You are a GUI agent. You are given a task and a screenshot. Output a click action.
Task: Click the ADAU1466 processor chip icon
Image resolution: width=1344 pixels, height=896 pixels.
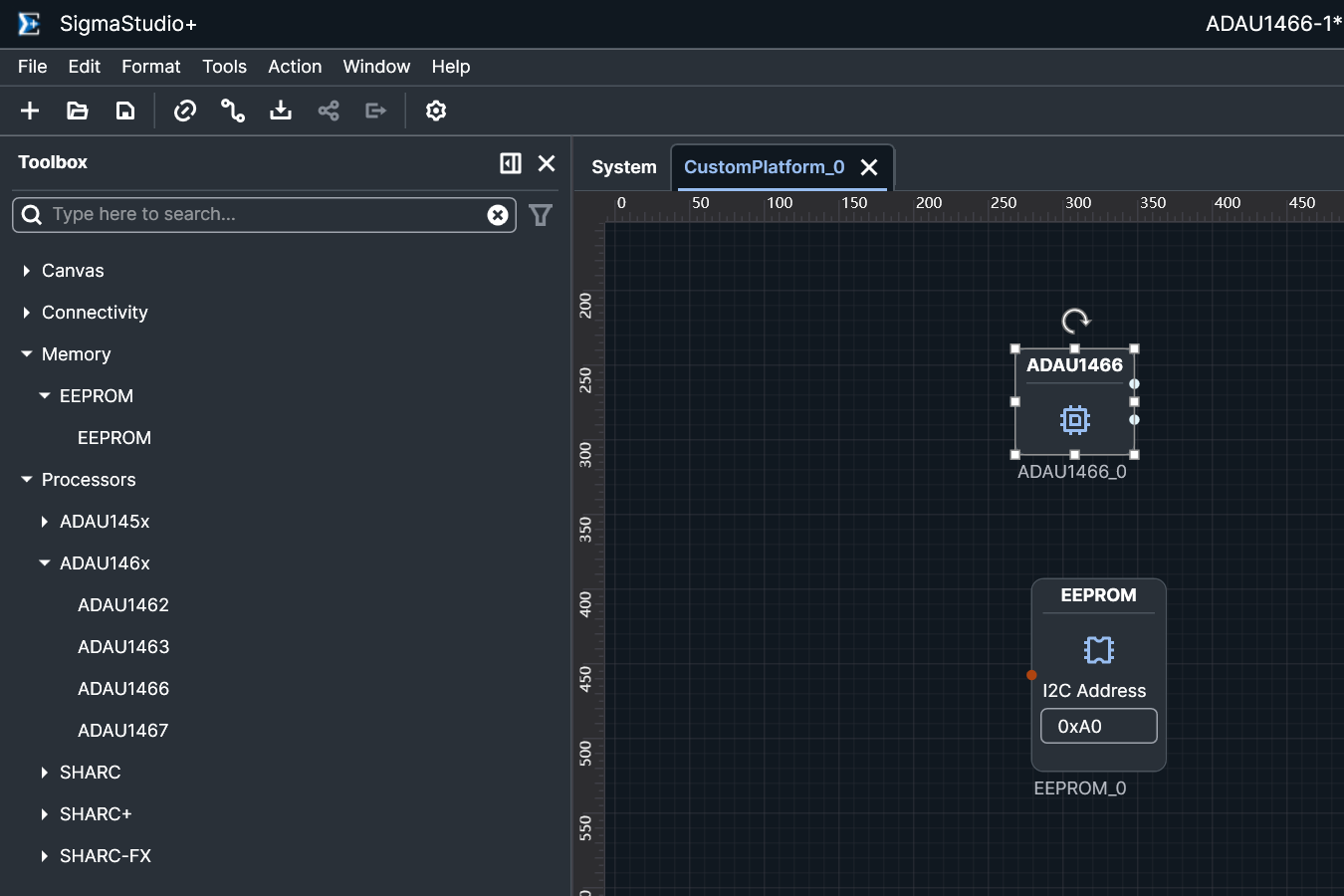[1075, 420]
